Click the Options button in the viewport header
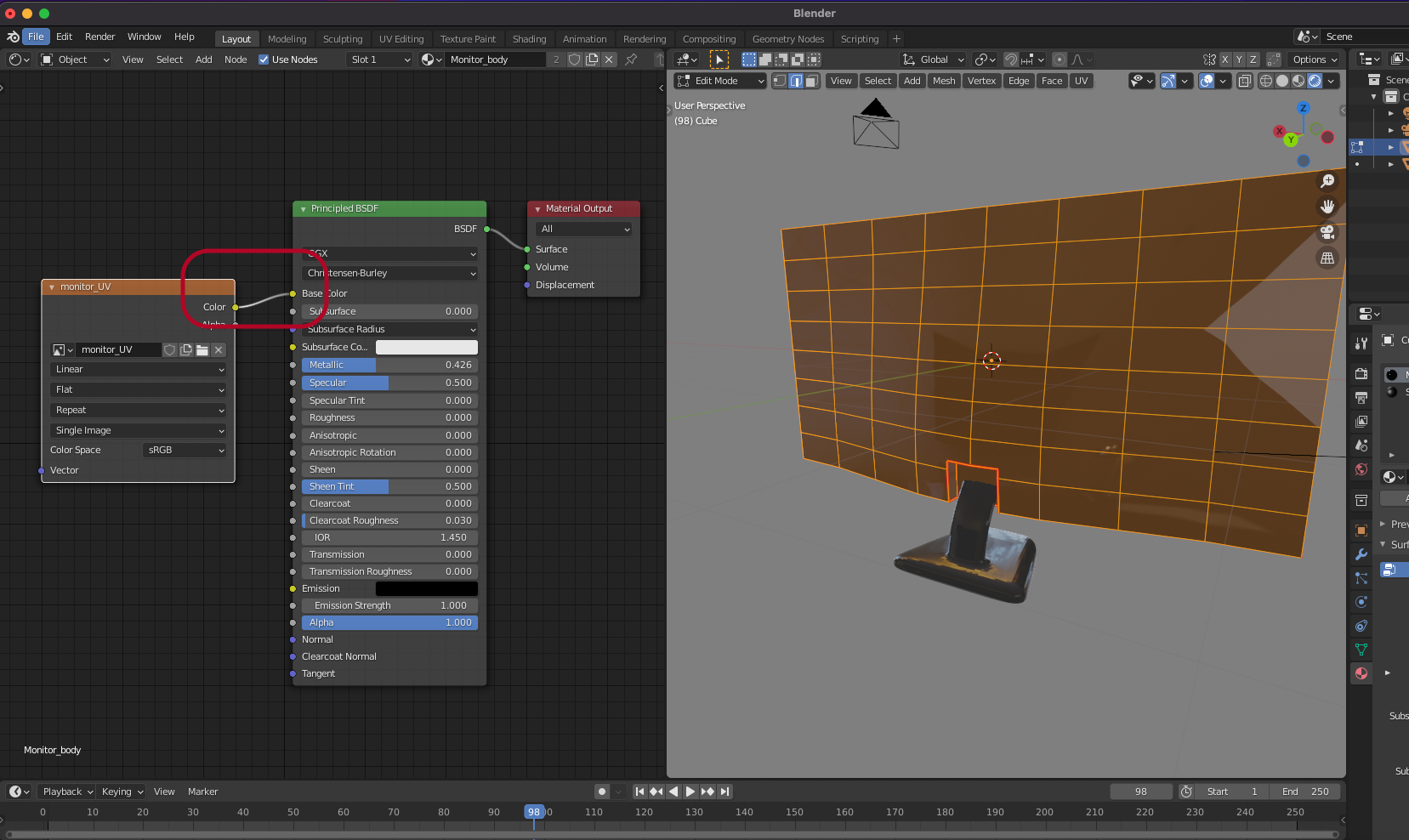 pyautogui.click(x=1315, y=60)
